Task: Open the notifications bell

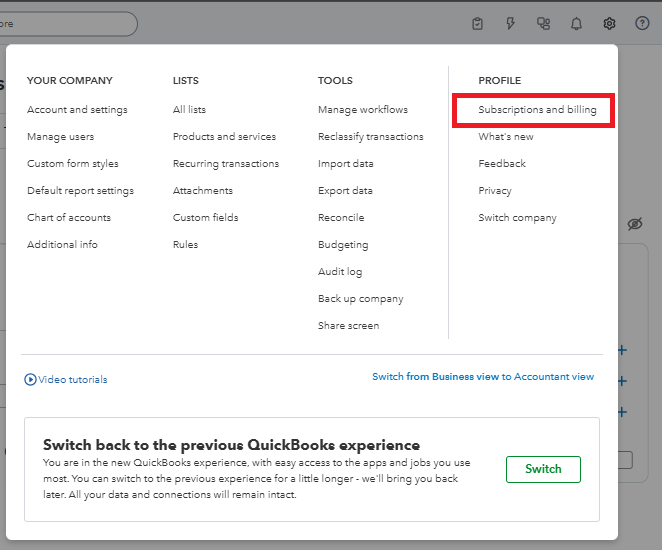Action: (x=576, y=24)
